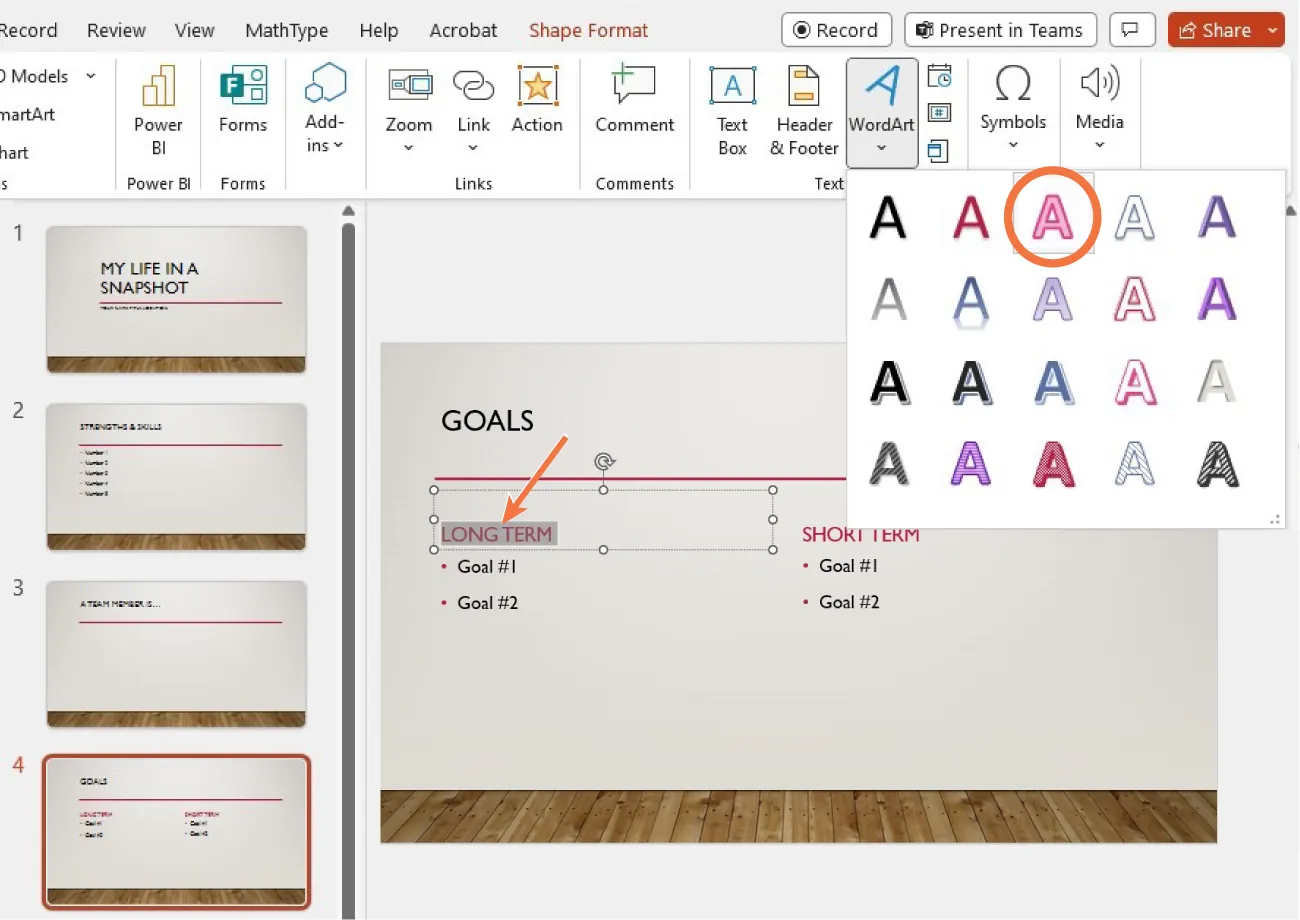
Task: Pick the solid black WordArt style
Action: tap(888, 217)
